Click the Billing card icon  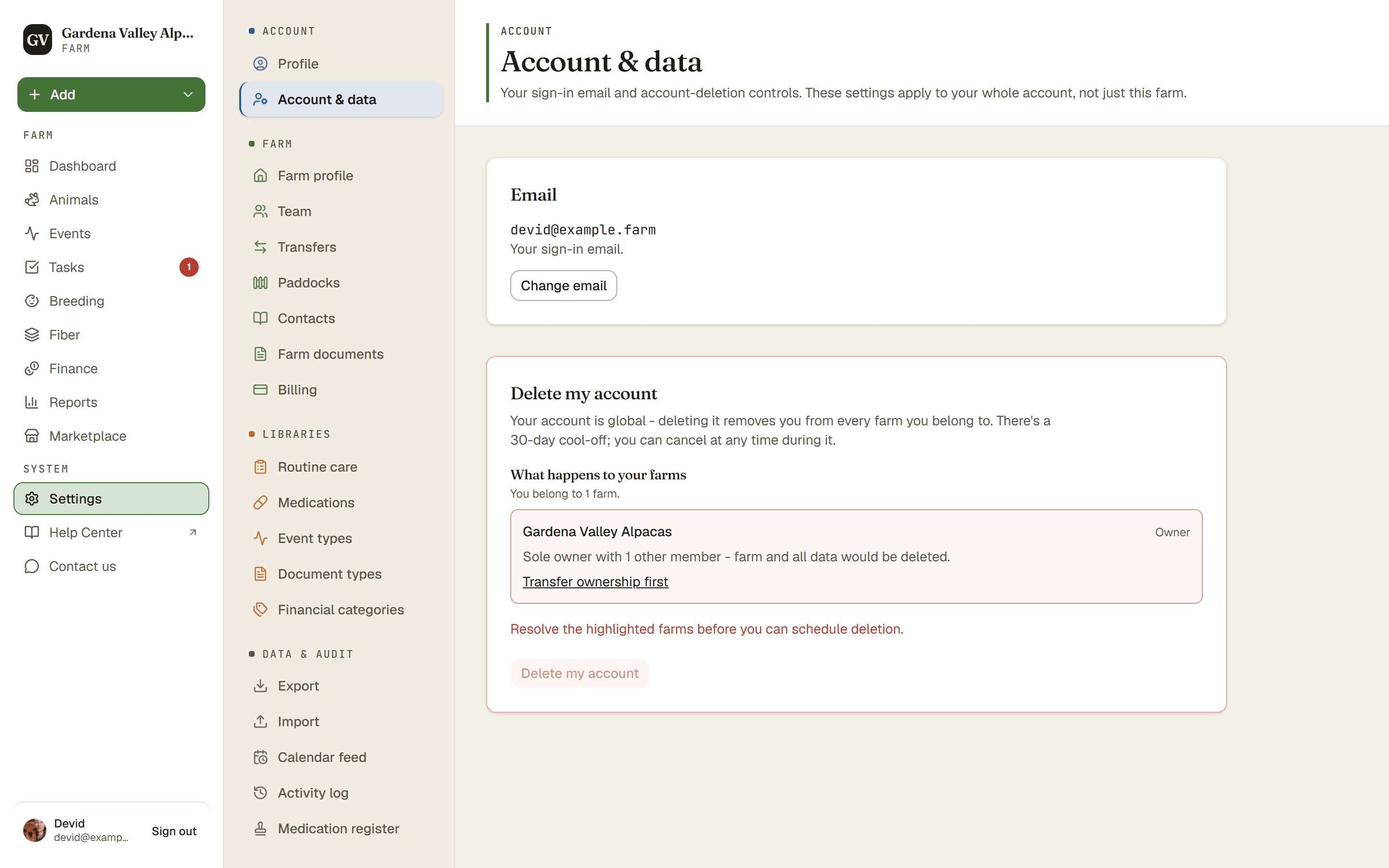tap(260, 390)
